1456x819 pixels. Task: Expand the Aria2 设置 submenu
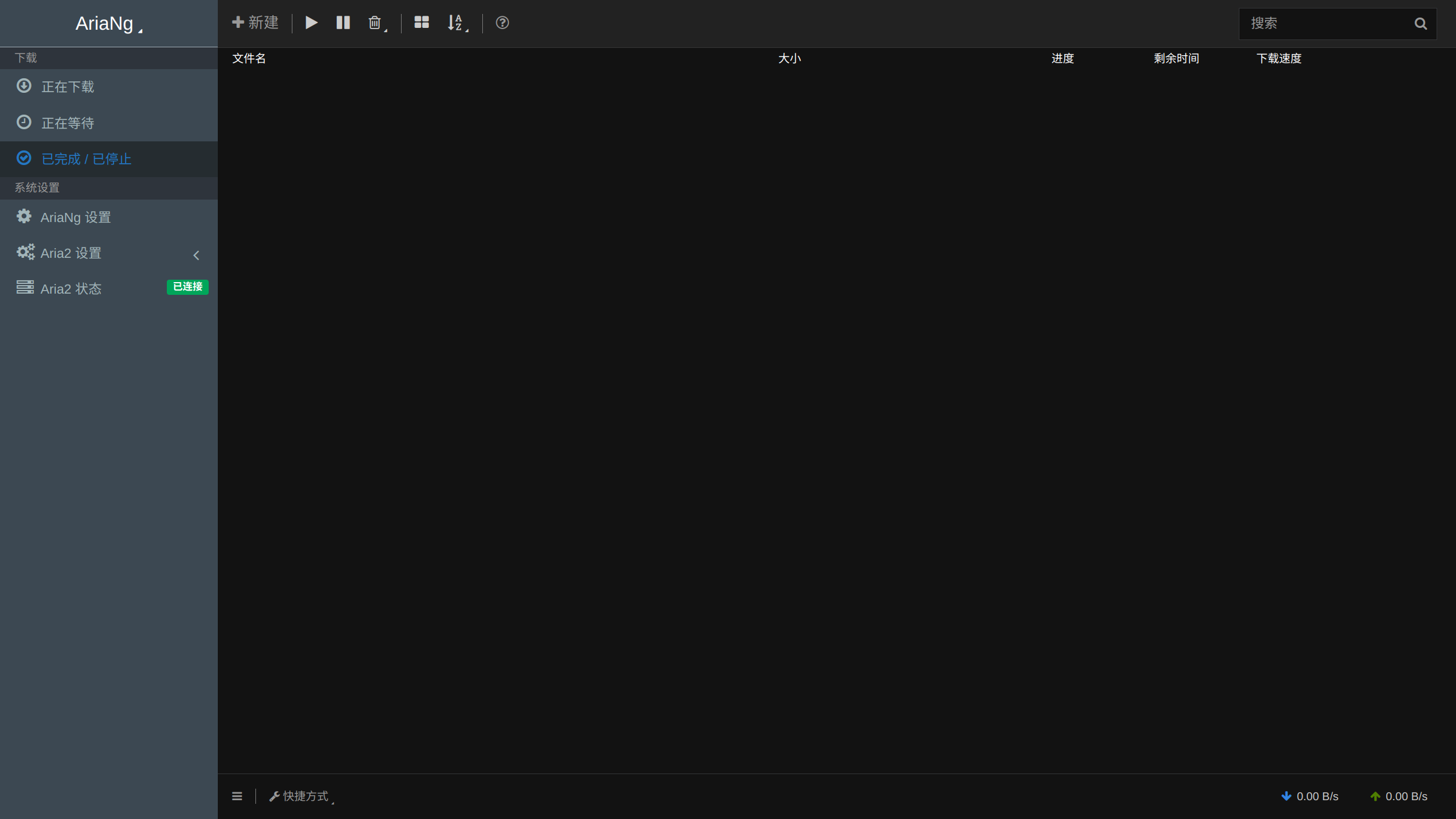pos(109,253)
